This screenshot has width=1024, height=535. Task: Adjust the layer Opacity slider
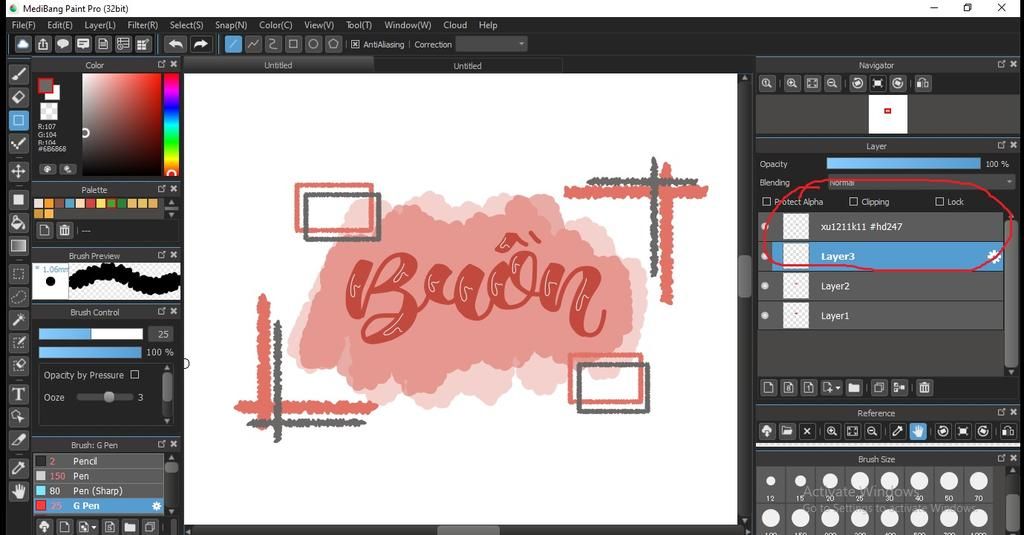[903, 164]
